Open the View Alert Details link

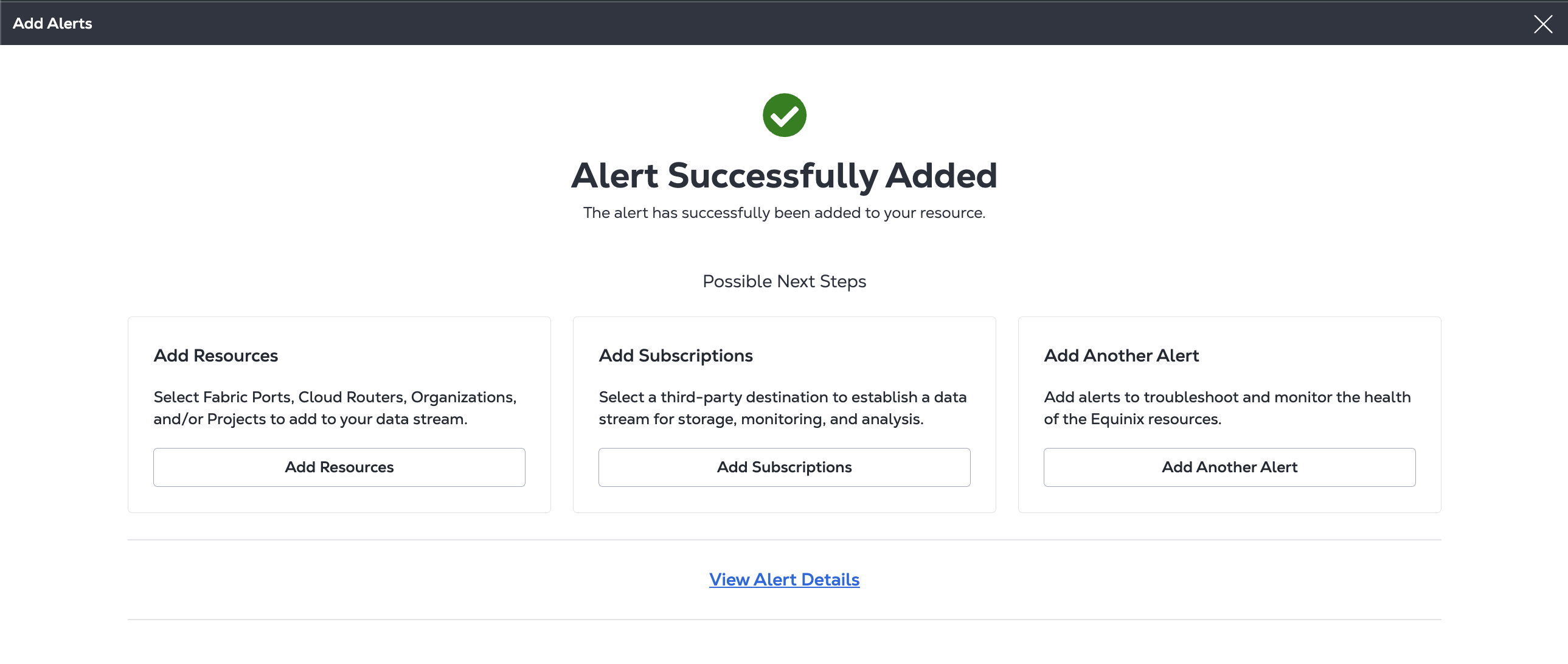coord(784,579)
